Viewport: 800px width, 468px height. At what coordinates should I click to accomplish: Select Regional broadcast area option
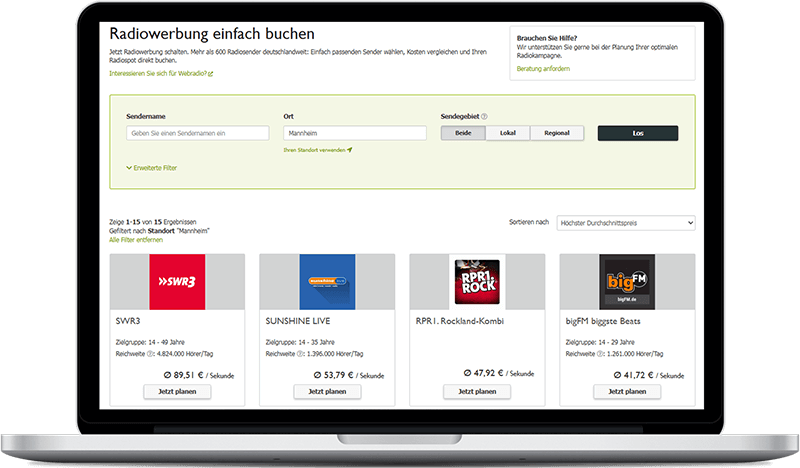click(x=557, y=133)
